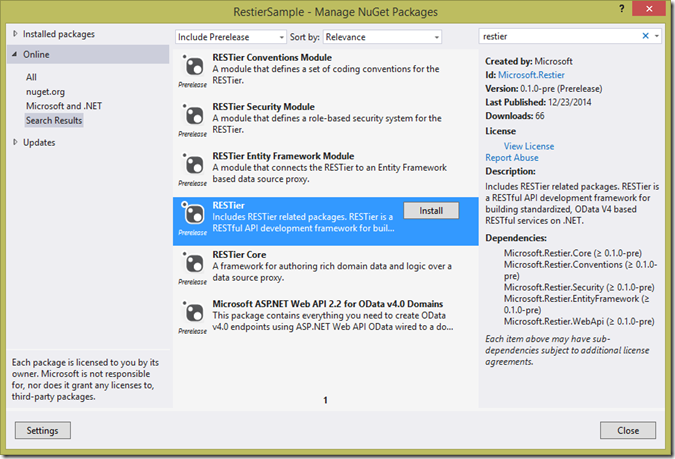The width and height of the screenshot is (675, 459).
Task: Close the Manage NuGet Packages dialog
Action: pos(628,431)
